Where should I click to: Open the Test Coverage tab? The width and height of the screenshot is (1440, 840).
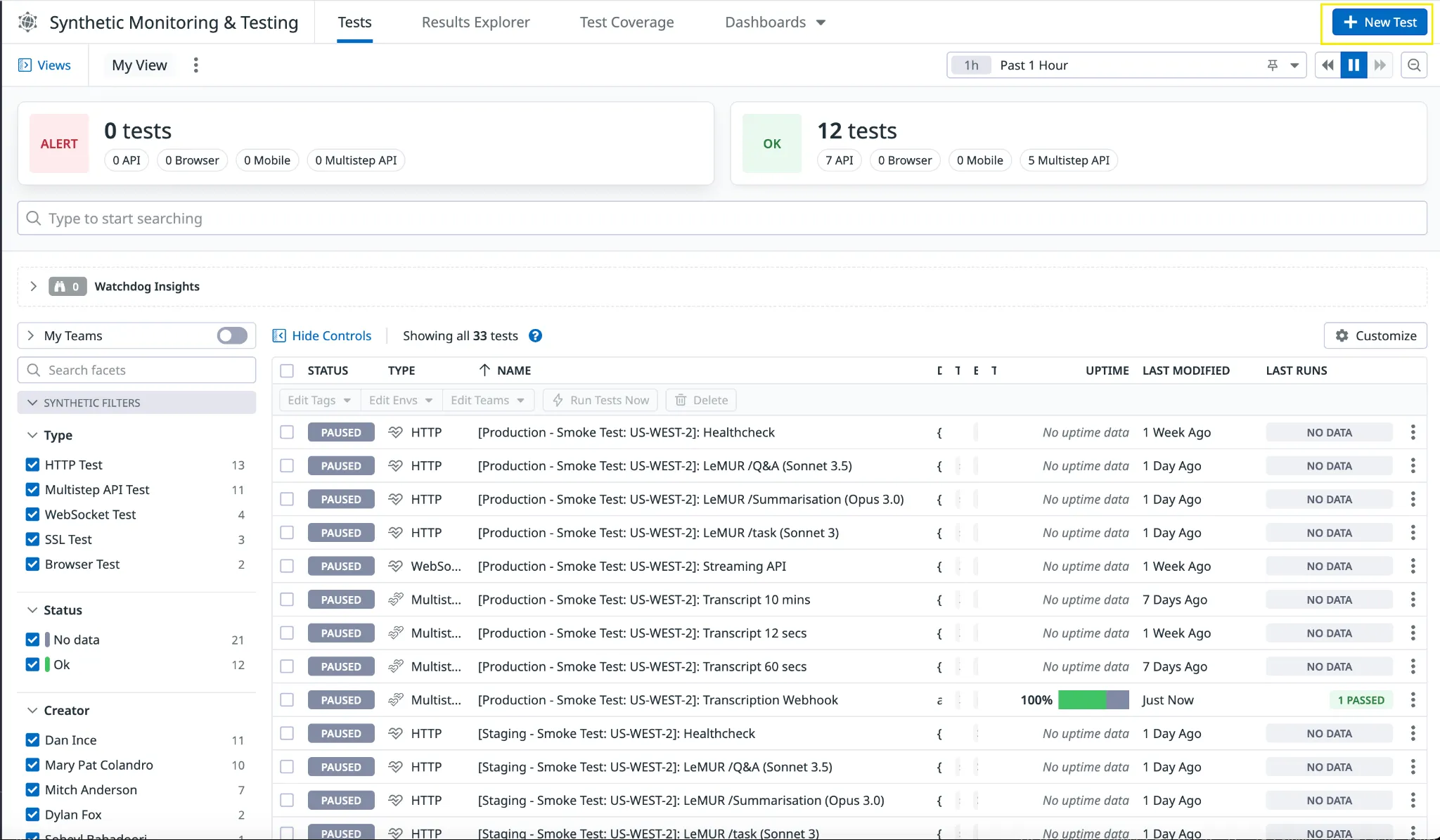coord(626,22)
